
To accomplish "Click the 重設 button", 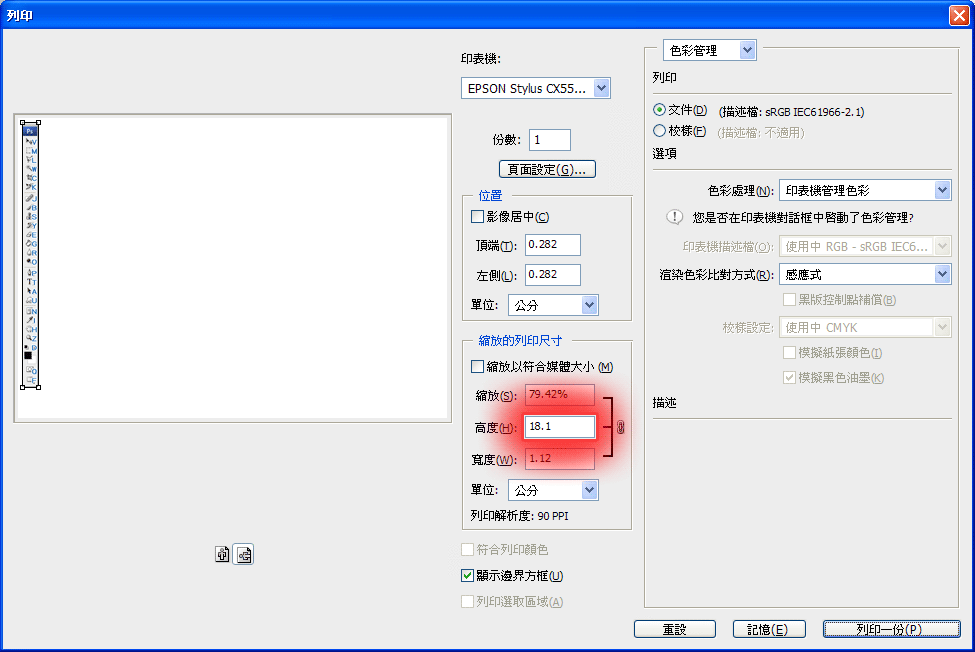I will (x=675, y=629).
